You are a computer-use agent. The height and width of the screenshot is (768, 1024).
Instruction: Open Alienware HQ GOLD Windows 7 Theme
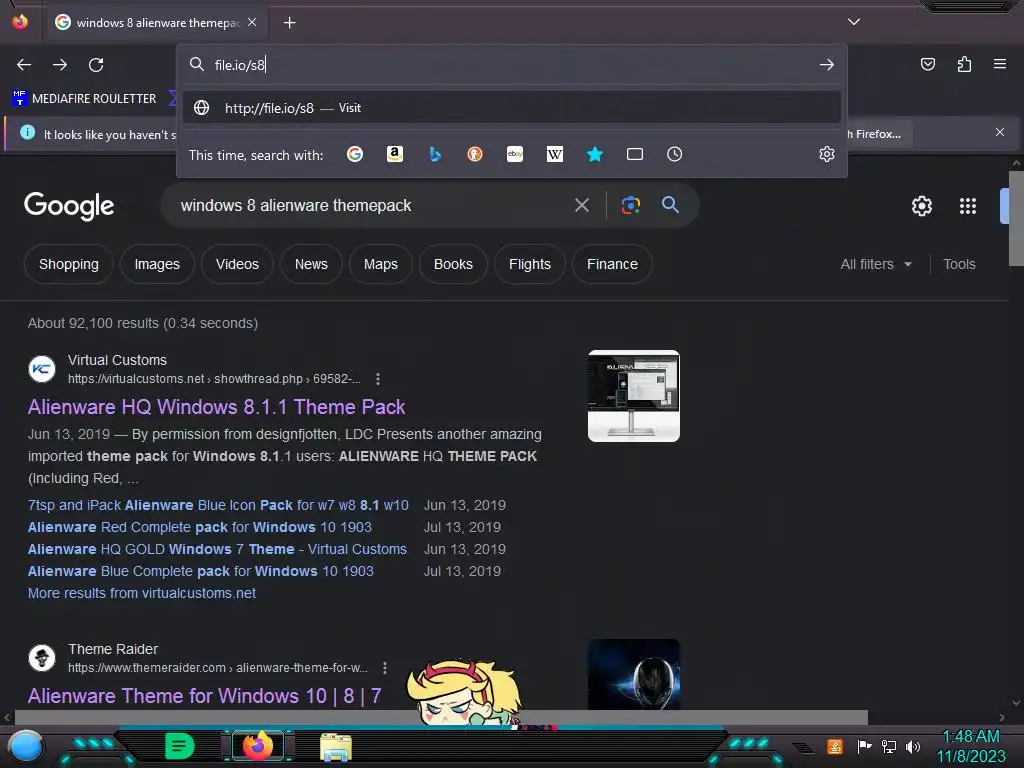tap(217, 549)
